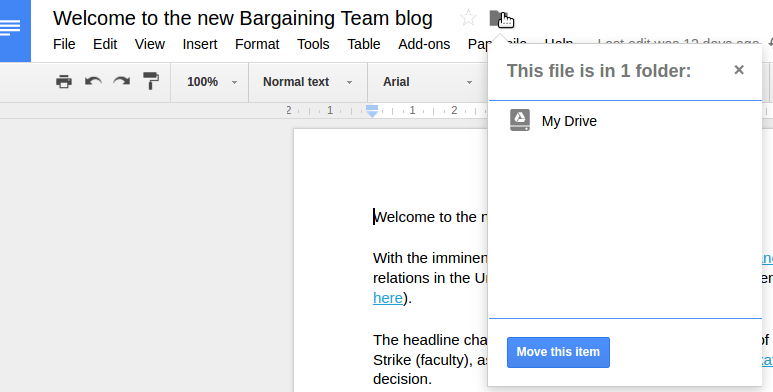Follow the "here" hyperlink in the document
The width and height of the screenshot is (773, 392).
tap(387, 298)
